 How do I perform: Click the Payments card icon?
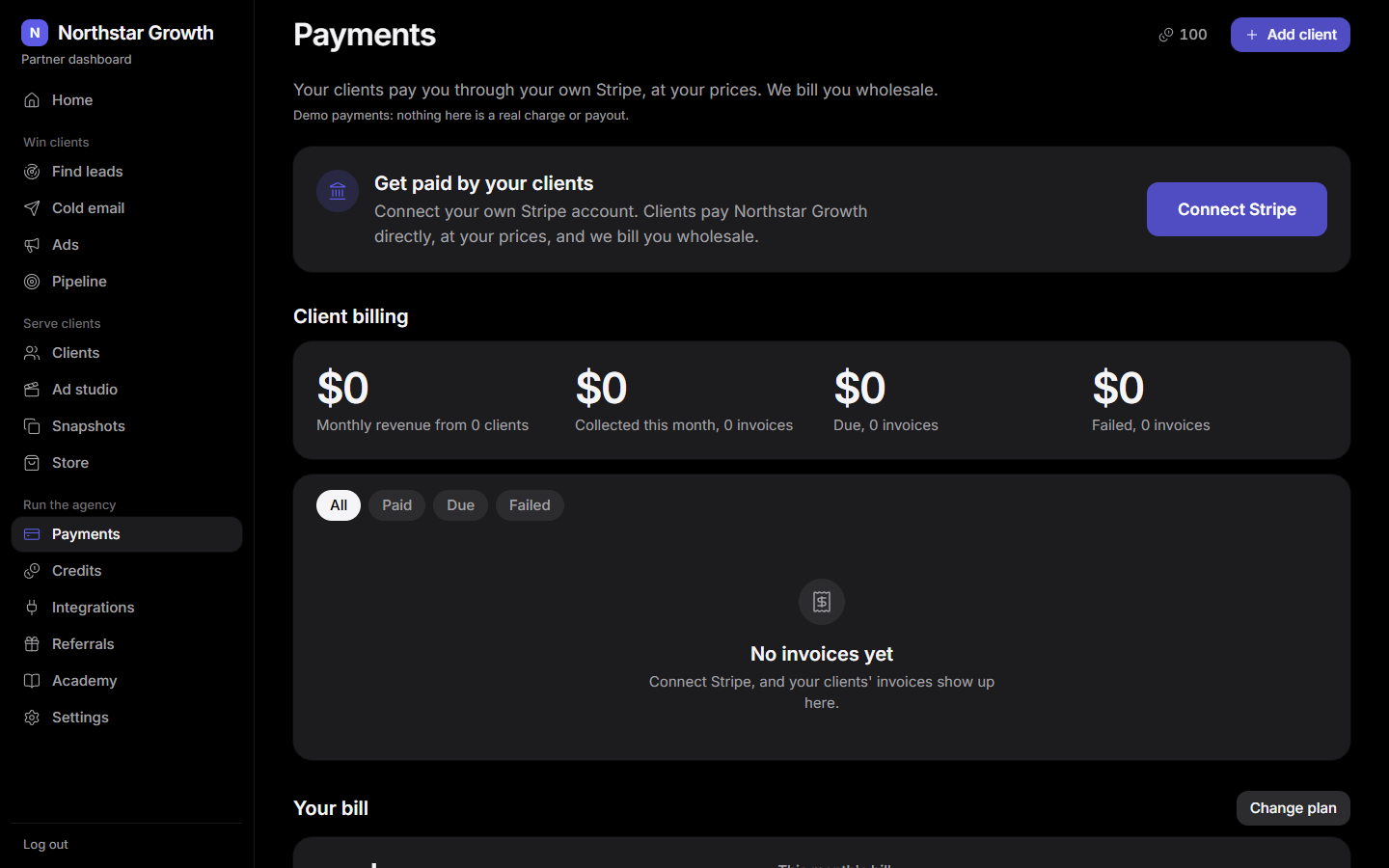(x=32, y=534)
